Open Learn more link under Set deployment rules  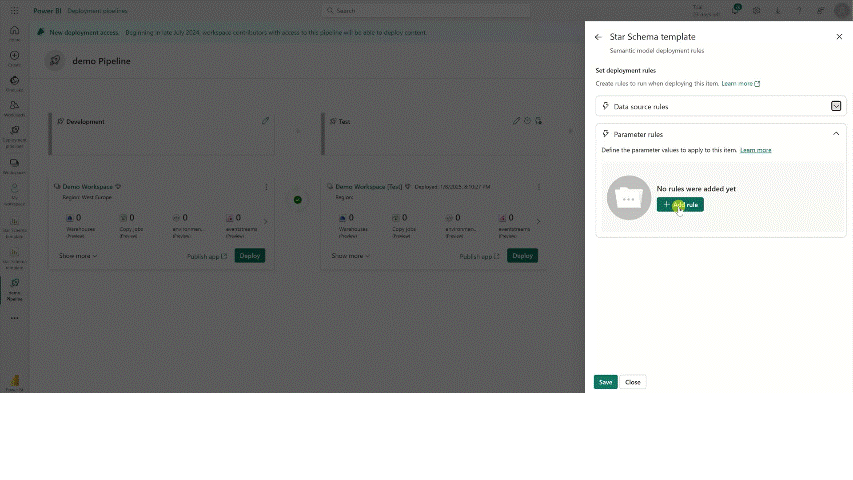point(740,84)
